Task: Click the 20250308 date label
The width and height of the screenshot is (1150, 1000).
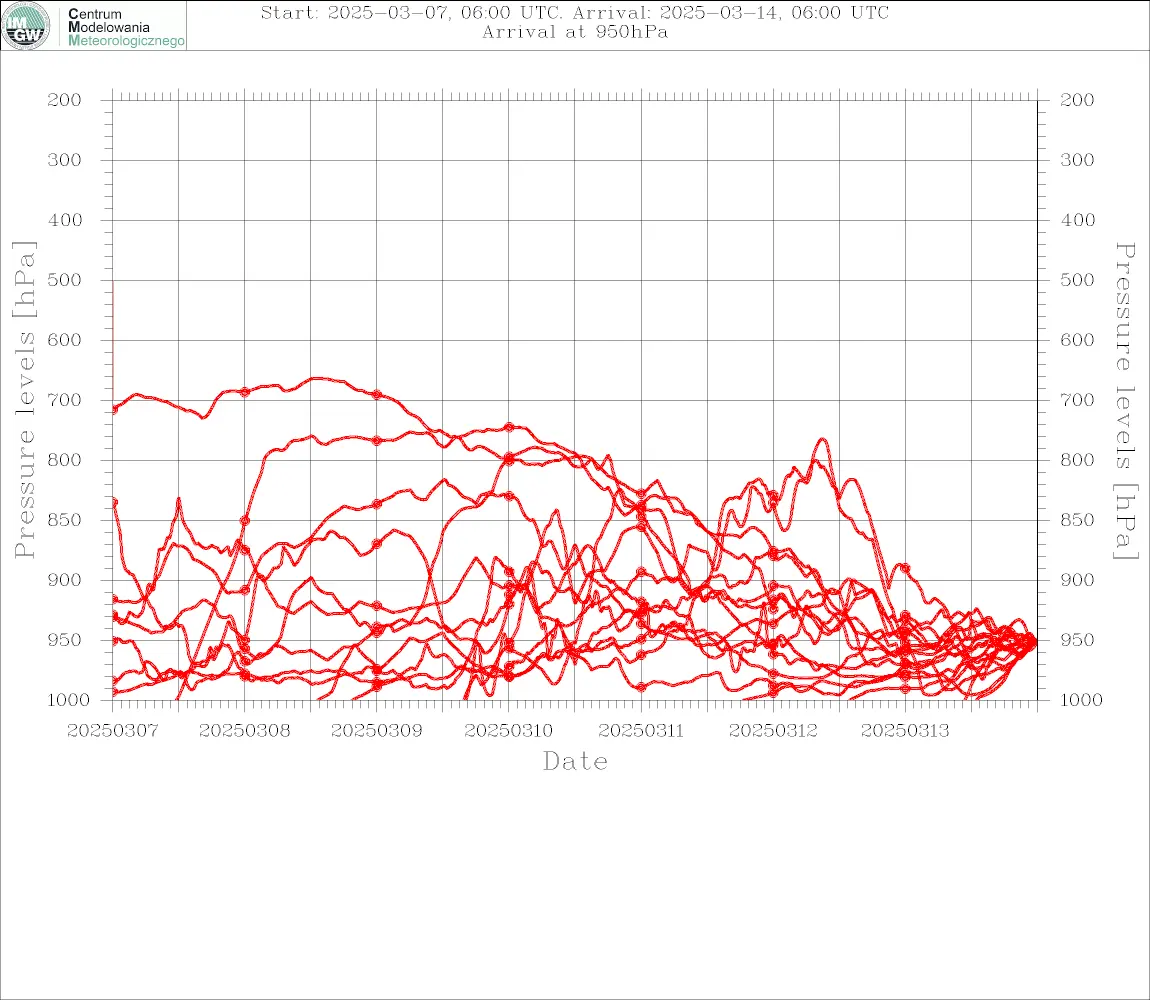Action: tap(244, 731)
